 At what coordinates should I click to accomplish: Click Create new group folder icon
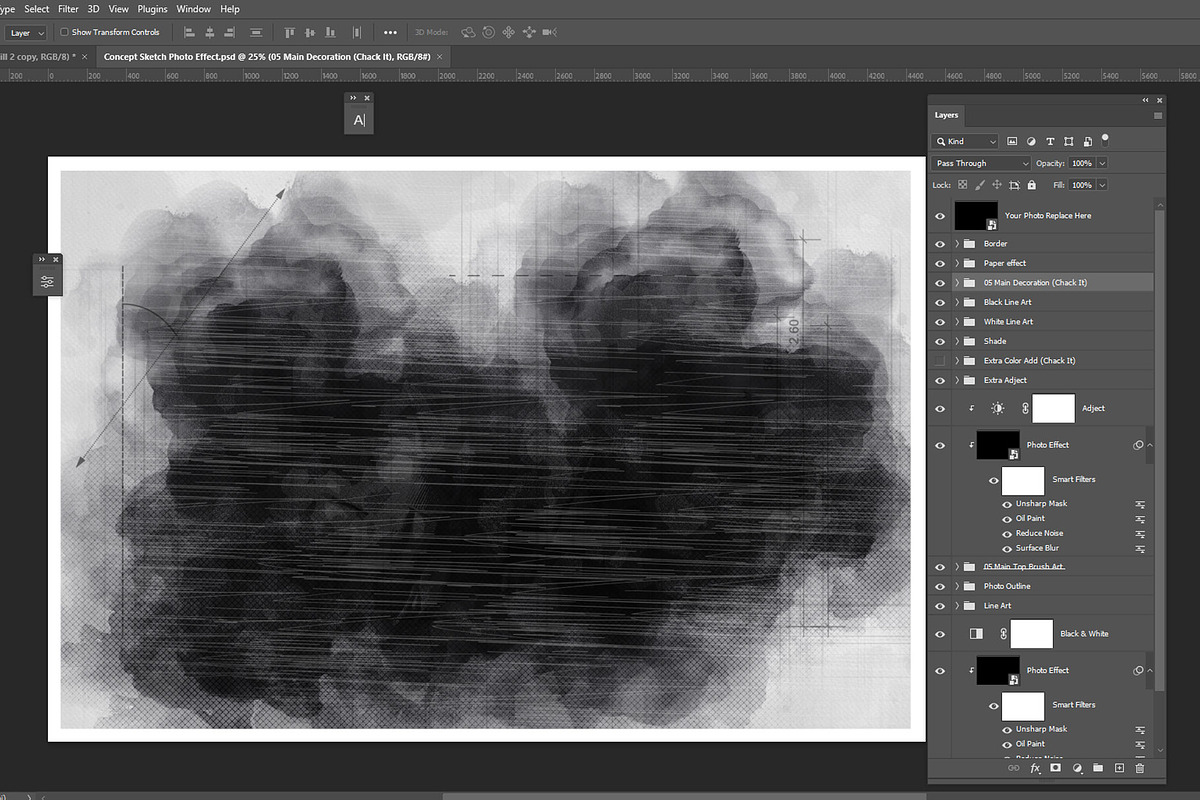click(1098, 768)
